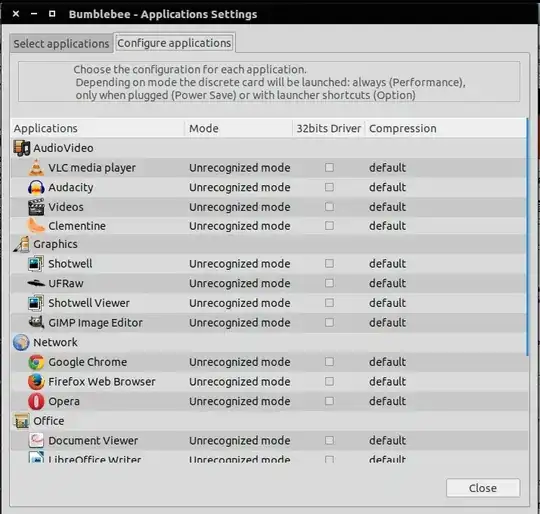The height and width of the screenshot is (514, 540).
Task: Click the Firefox Web Browser icon
Action: click(x=36, y=382)
